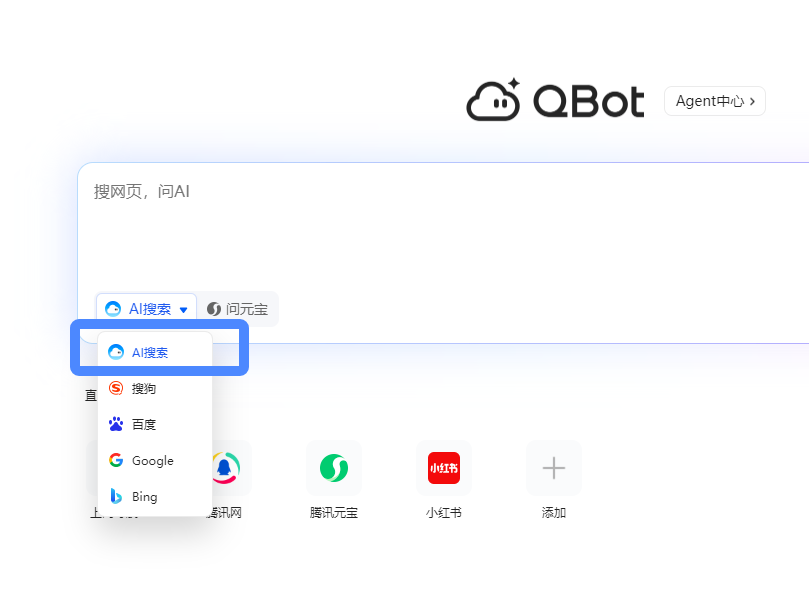Click the 腾讯元宝 label under its tile

[x=334, y=513]
